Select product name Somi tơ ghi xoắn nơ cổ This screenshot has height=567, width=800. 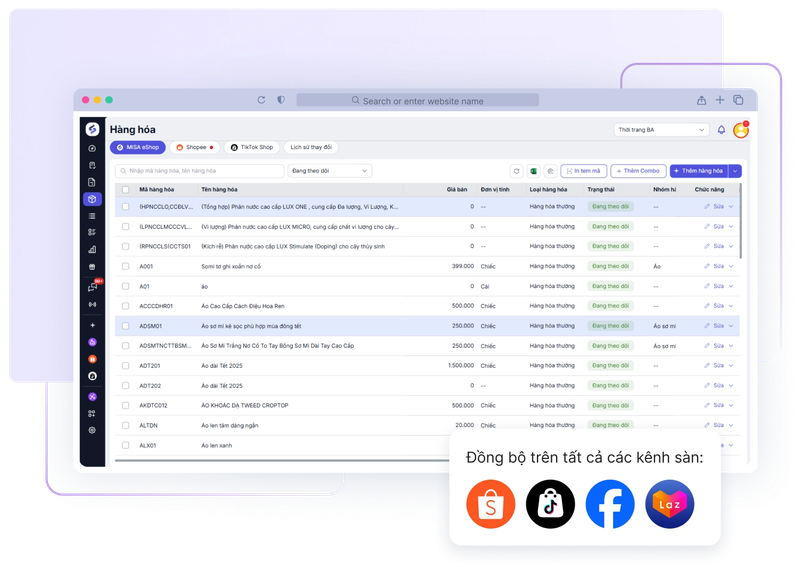coord(231,266)
